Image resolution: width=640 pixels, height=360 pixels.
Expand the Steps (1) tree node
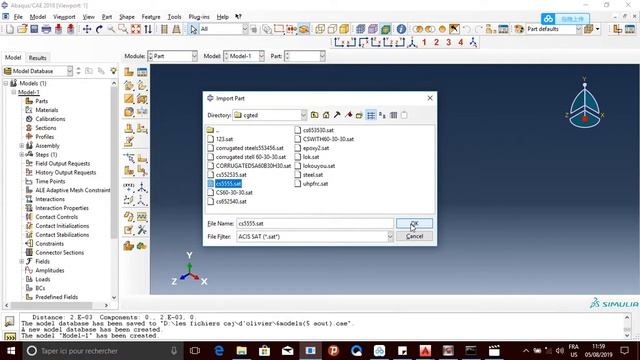[x=22, y=155]
